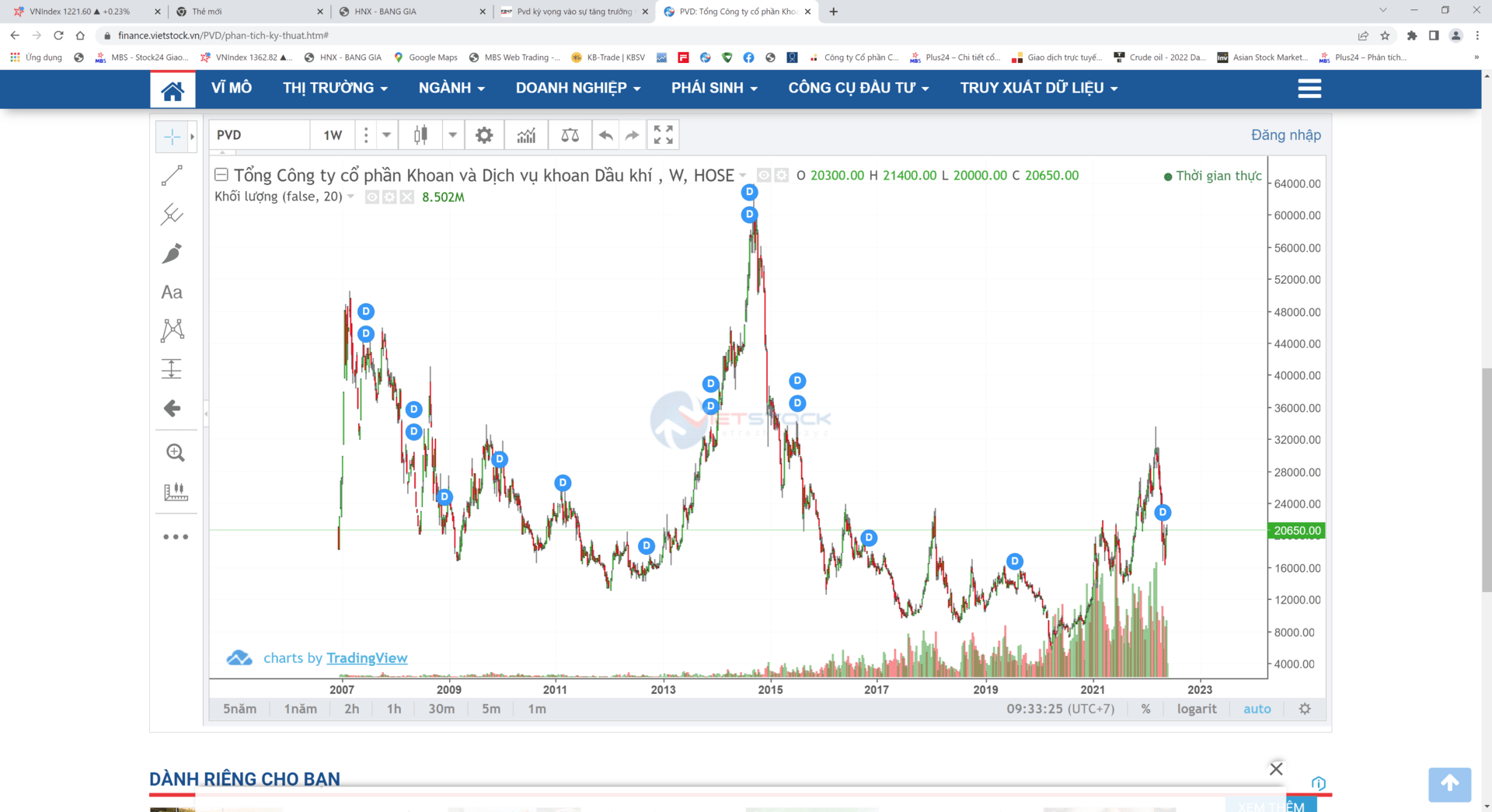Toggle auto scaling of the price axis
Image resolution: width=1492 pixels, height=812 pixels.
tap(1257, 709)
